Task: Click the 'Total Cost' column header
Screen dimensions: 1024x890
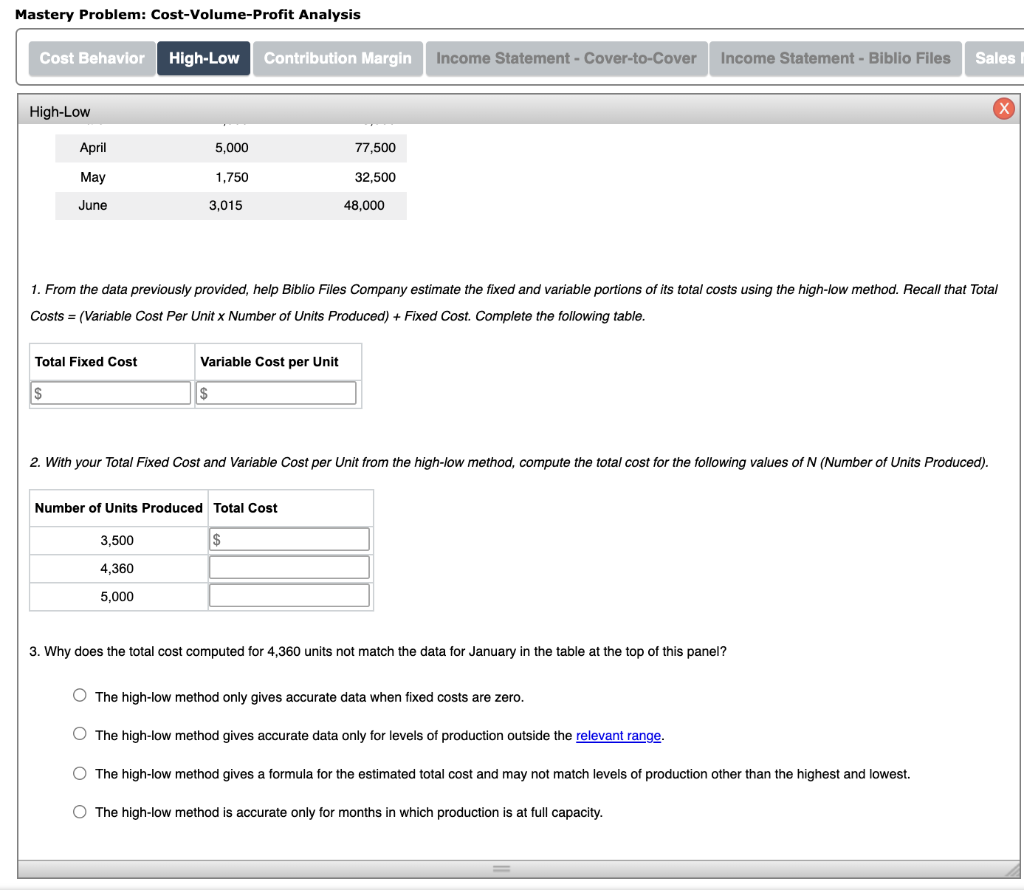Action: [246, 508]
